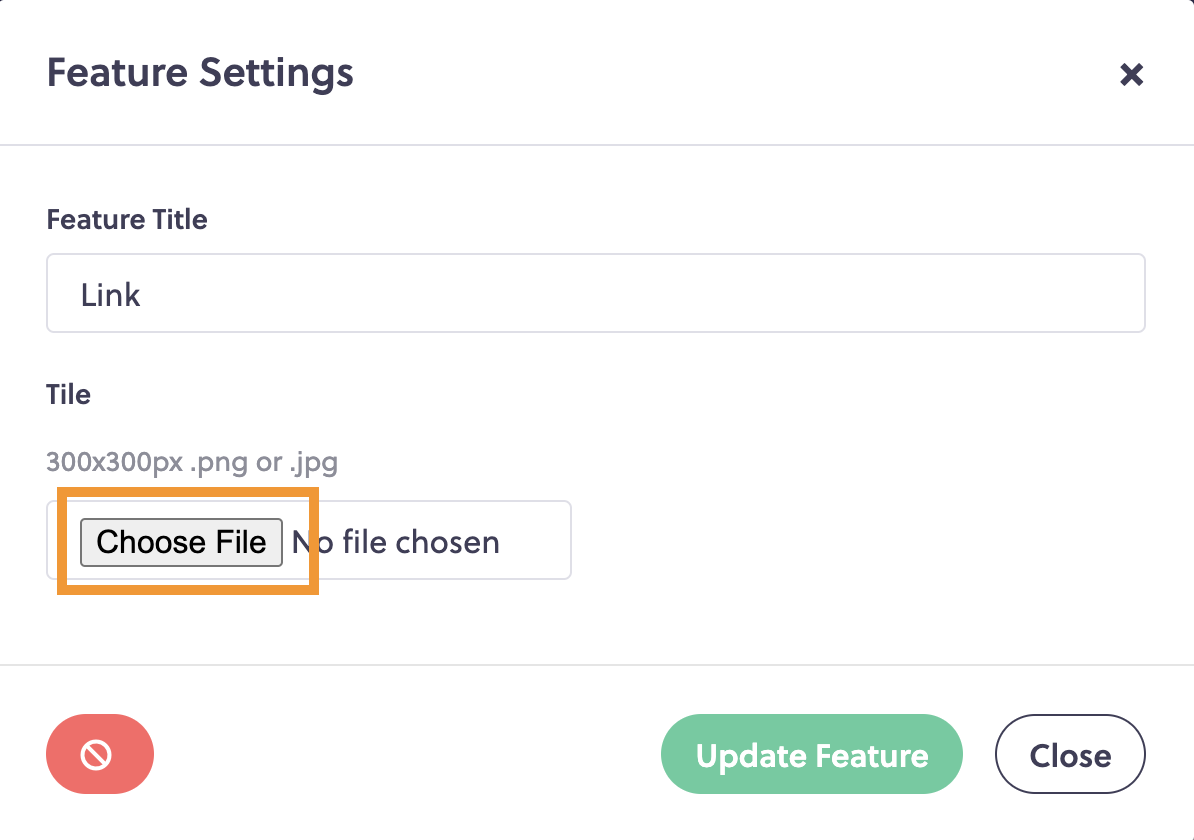
Task: Click the empty area right of 'Link'
Action: 640,293
